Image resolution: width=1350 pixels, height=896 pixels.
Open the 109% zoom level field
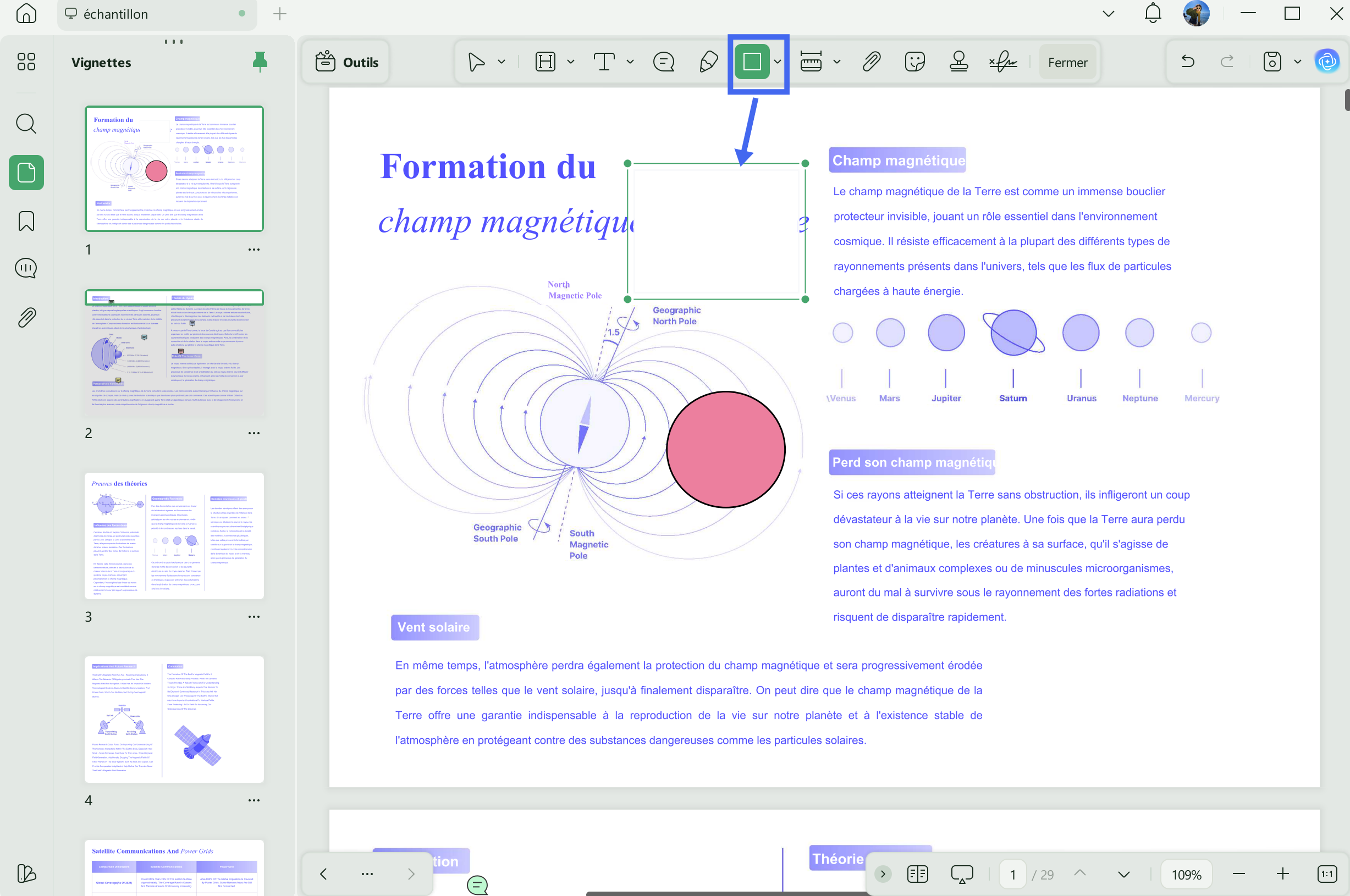[1186, 874]
